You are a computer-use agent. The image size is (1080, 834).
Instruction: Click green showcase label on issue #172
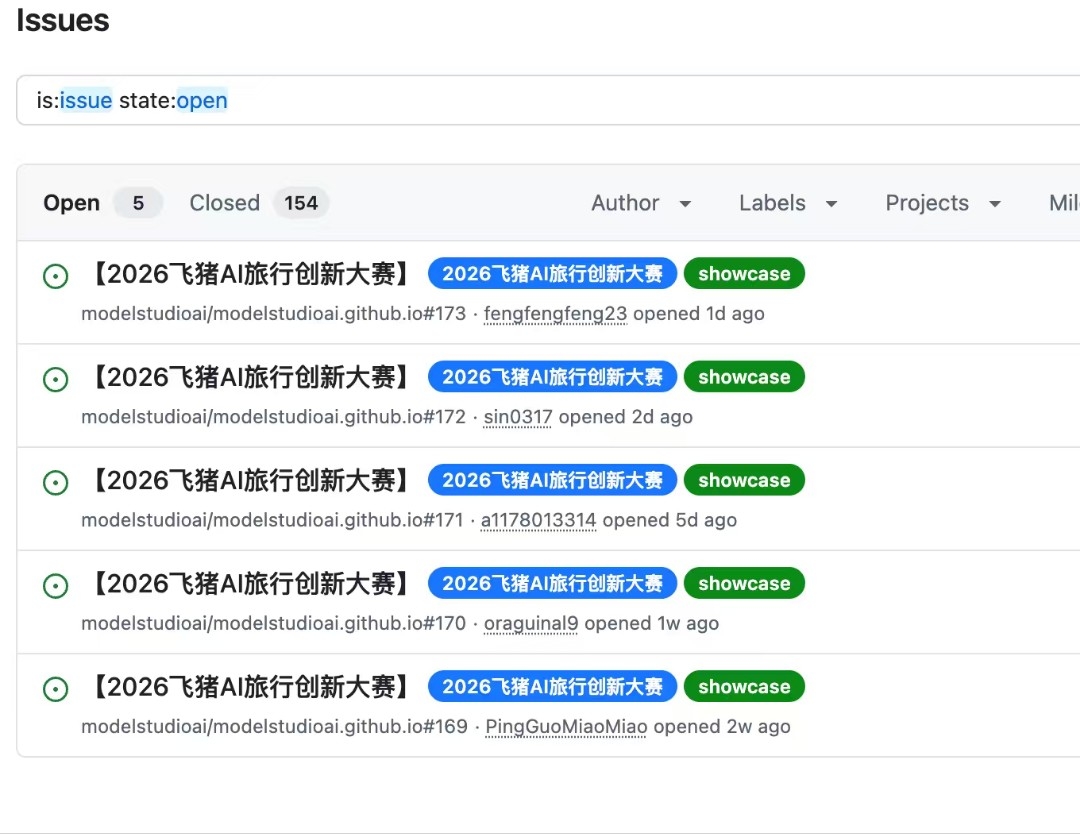744,377
